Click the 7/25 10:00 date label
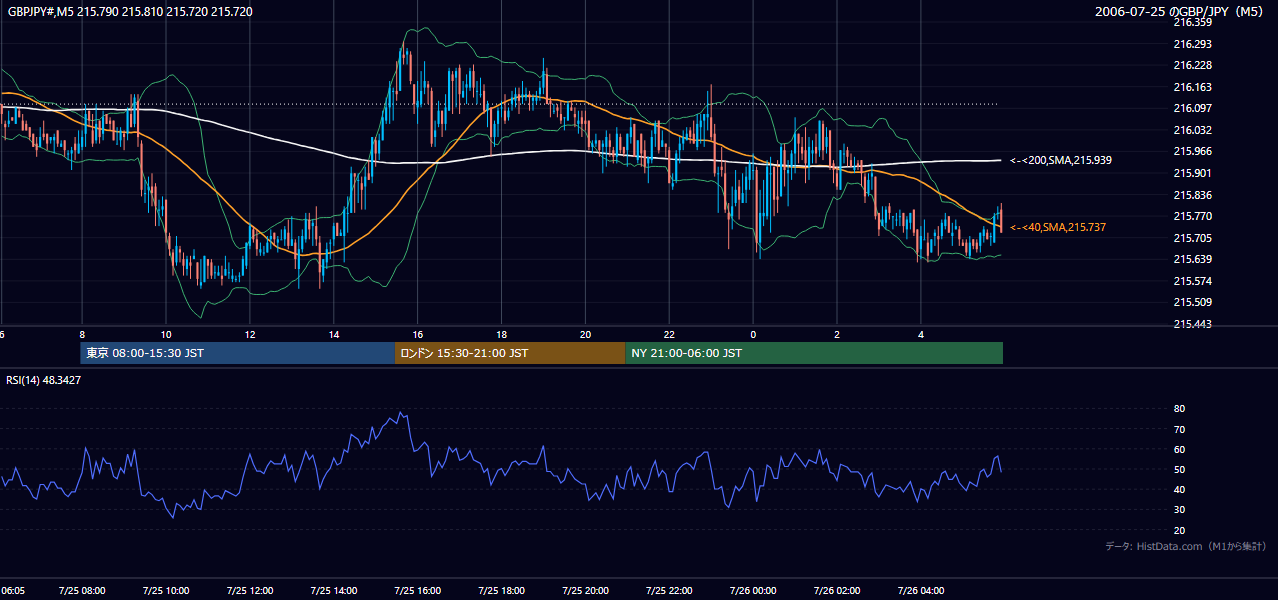1278x600 pixels. tap(166, 591)
